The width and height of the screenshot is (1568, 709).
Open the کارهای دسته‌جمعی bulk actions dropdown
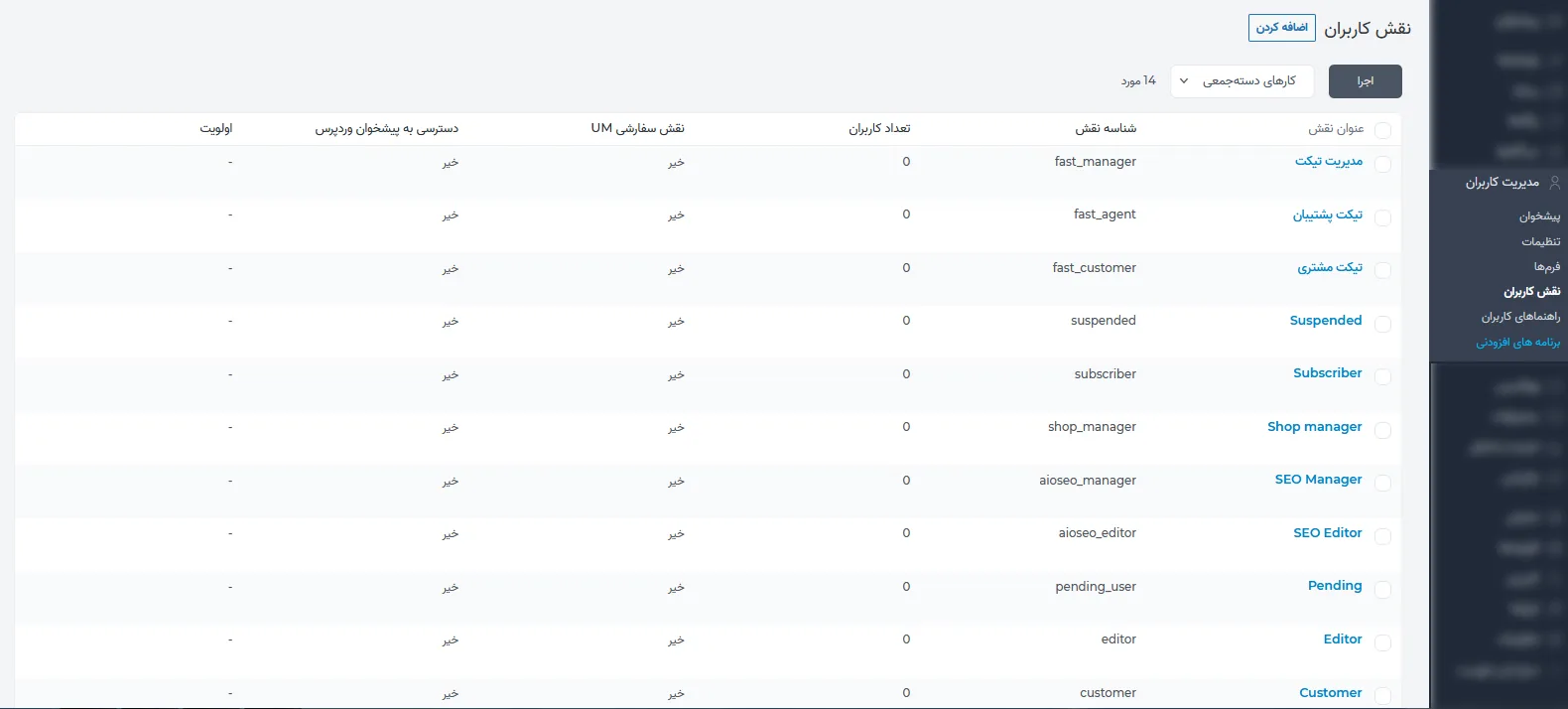[1242, 81]
